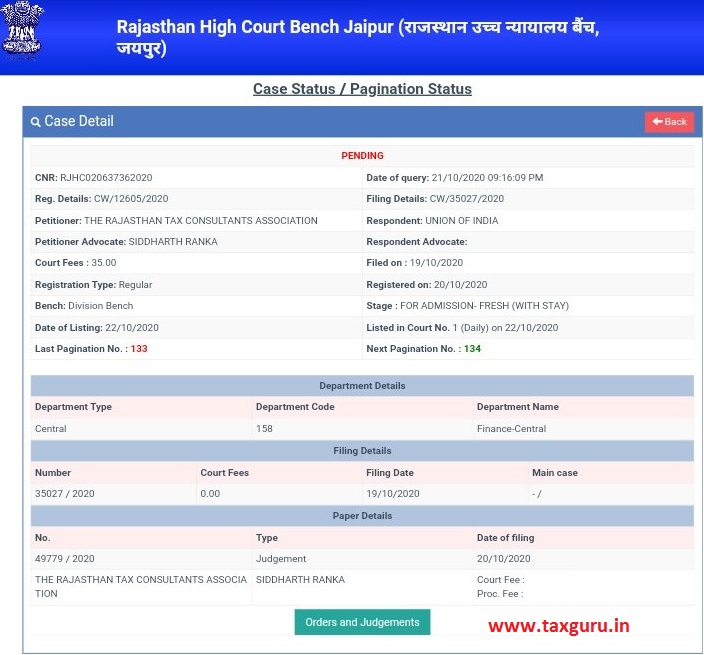Click the national emblem logo

tap(22, 30)
